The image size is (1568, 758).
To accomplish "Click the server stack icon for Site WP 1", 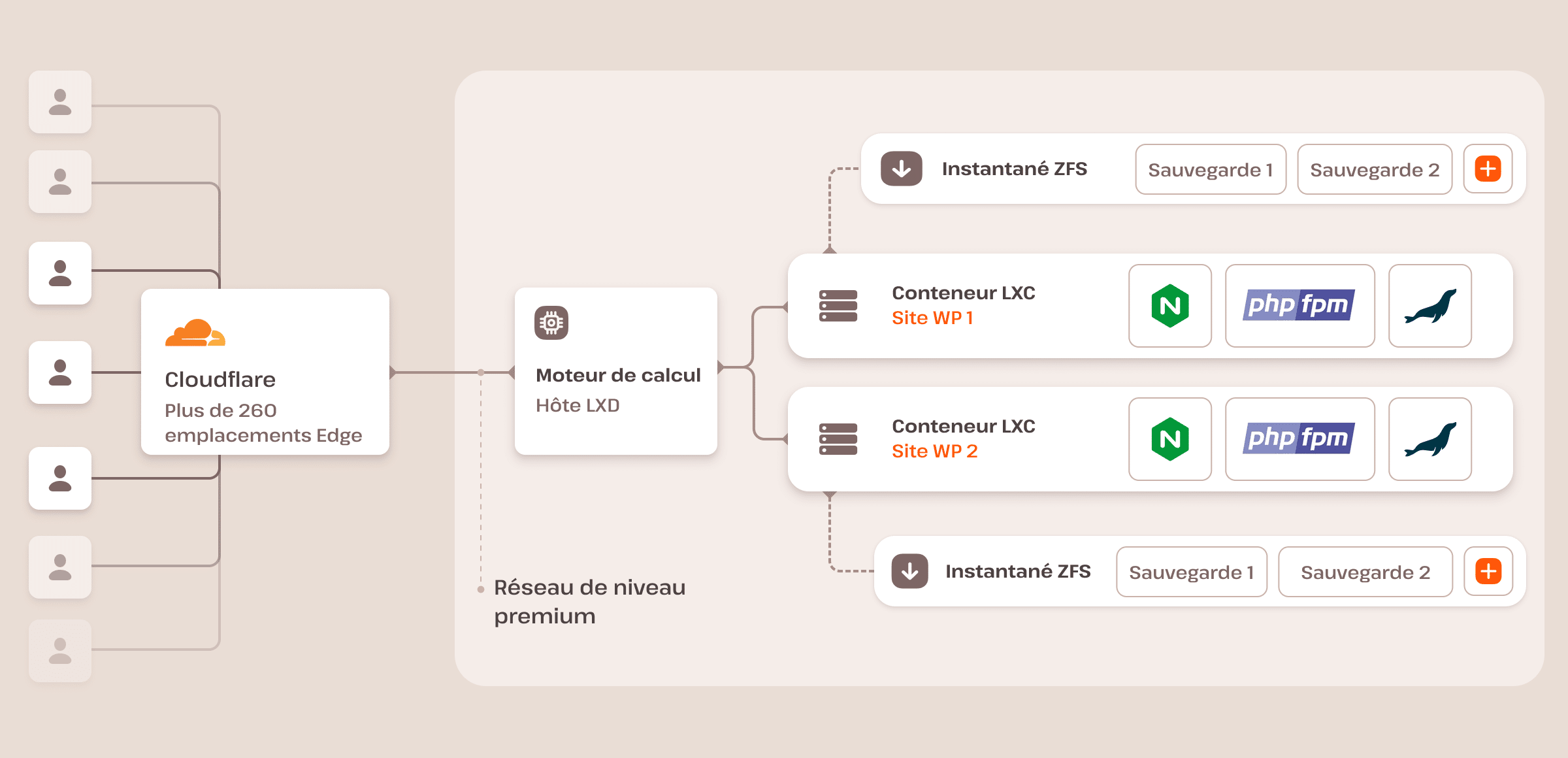I will tap(838, 306).
